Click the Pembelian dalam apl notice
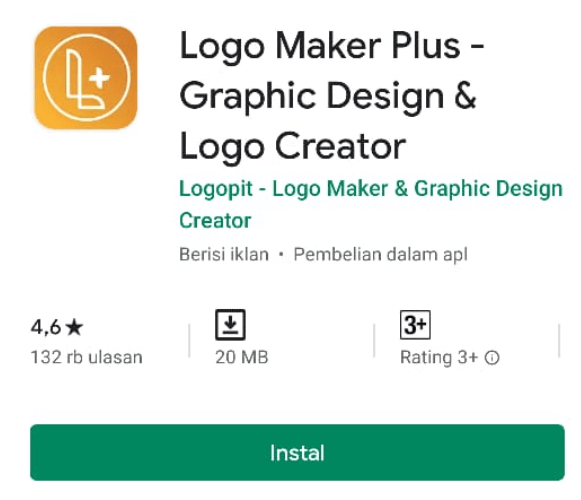The height and width of the screenshot is (500, 581). (x=381, y=255)
